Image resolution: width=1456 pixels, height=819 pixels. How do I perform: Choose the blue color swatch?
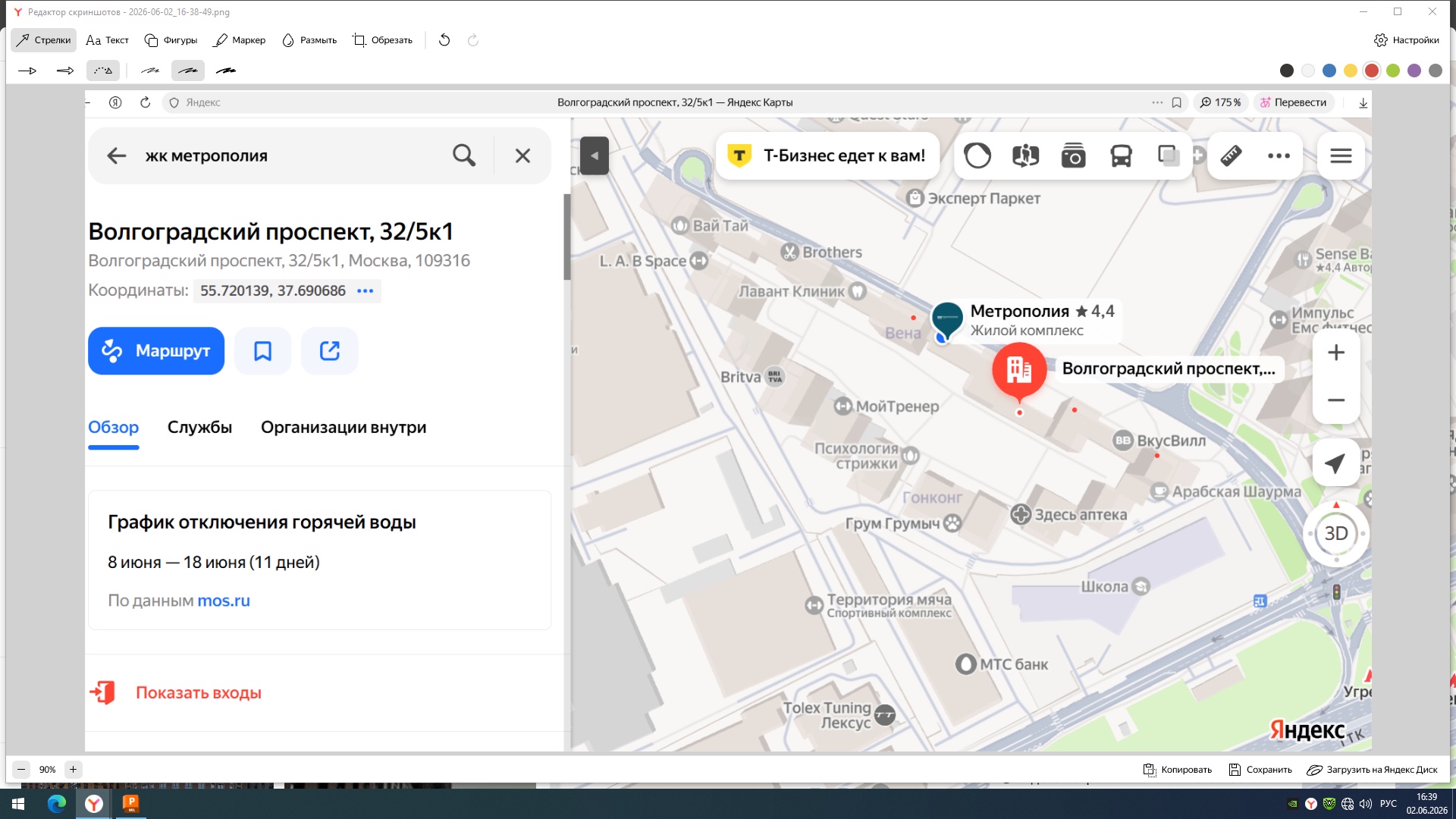pyautogui.click(x=1329, y=71)
